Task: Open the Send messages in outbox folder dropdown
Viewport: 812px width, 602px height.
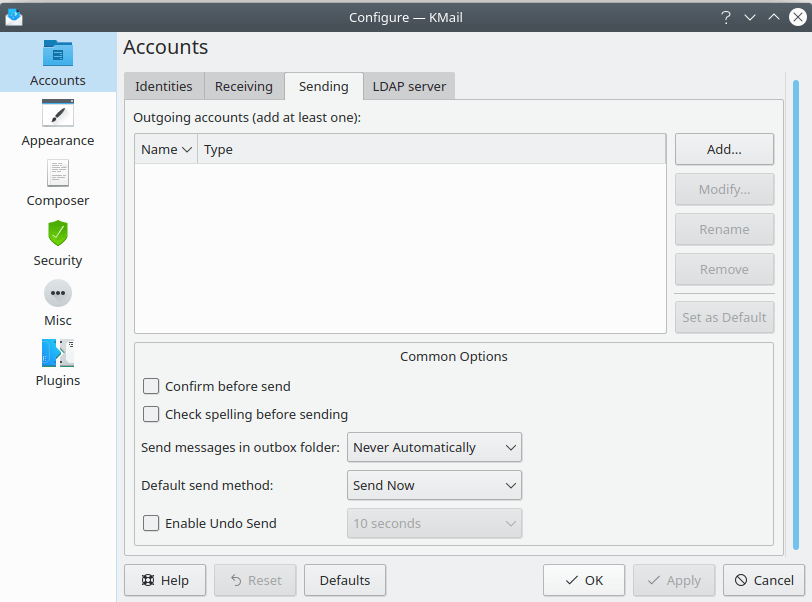Action: pyautogui.click(x=434, y=447)
